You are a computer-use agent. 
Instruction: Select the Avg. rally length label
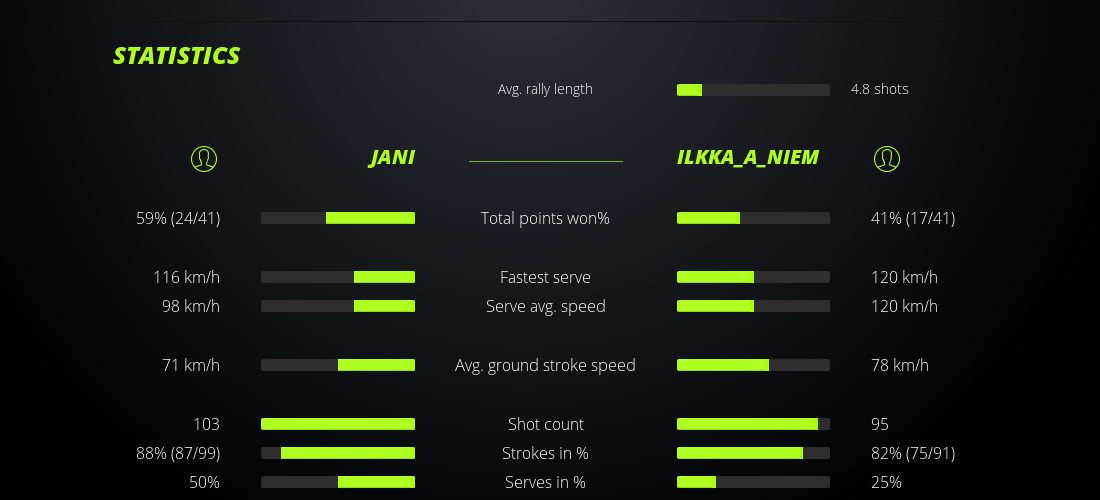click(x=545, y=89)
